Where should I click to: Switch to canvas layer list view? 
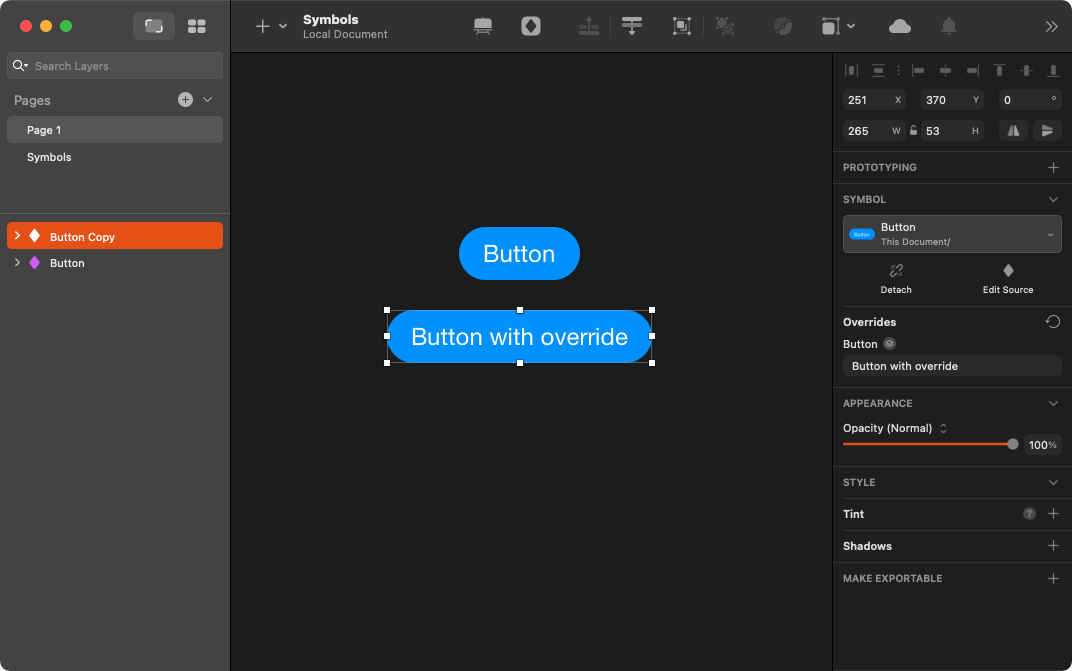154,26
